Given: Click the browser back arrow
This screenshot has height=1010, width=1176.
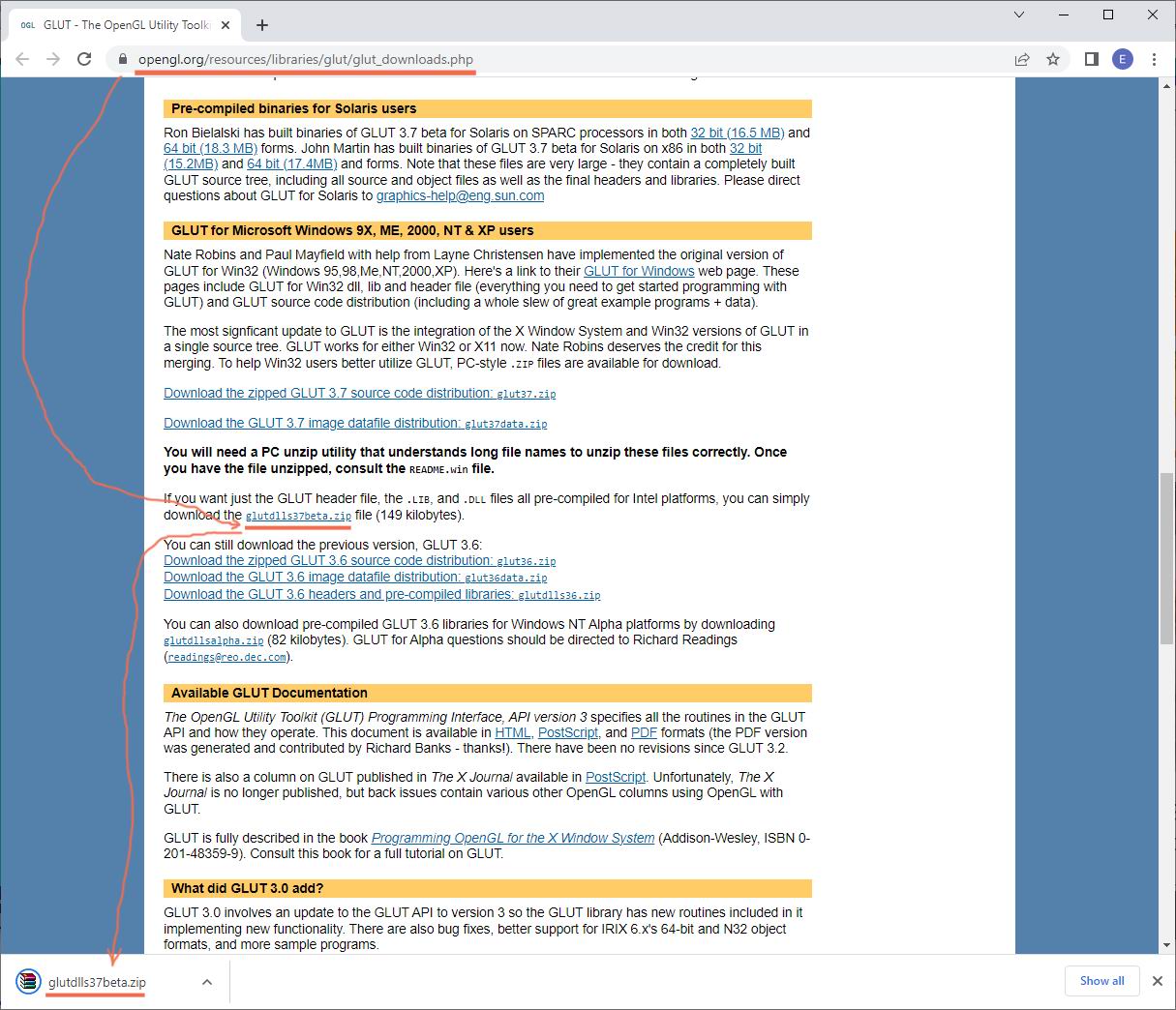Looking at the screenshot, I should tap(22, 59).
